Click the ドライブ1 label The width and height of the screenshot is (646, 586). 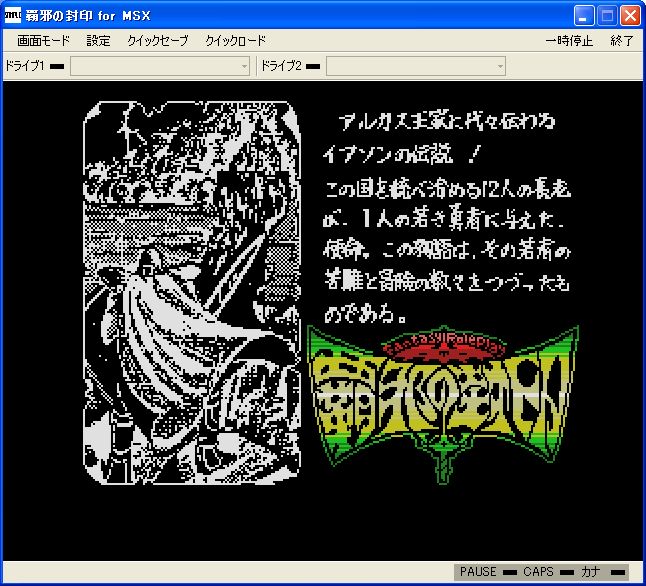click(x=24, y=66)
